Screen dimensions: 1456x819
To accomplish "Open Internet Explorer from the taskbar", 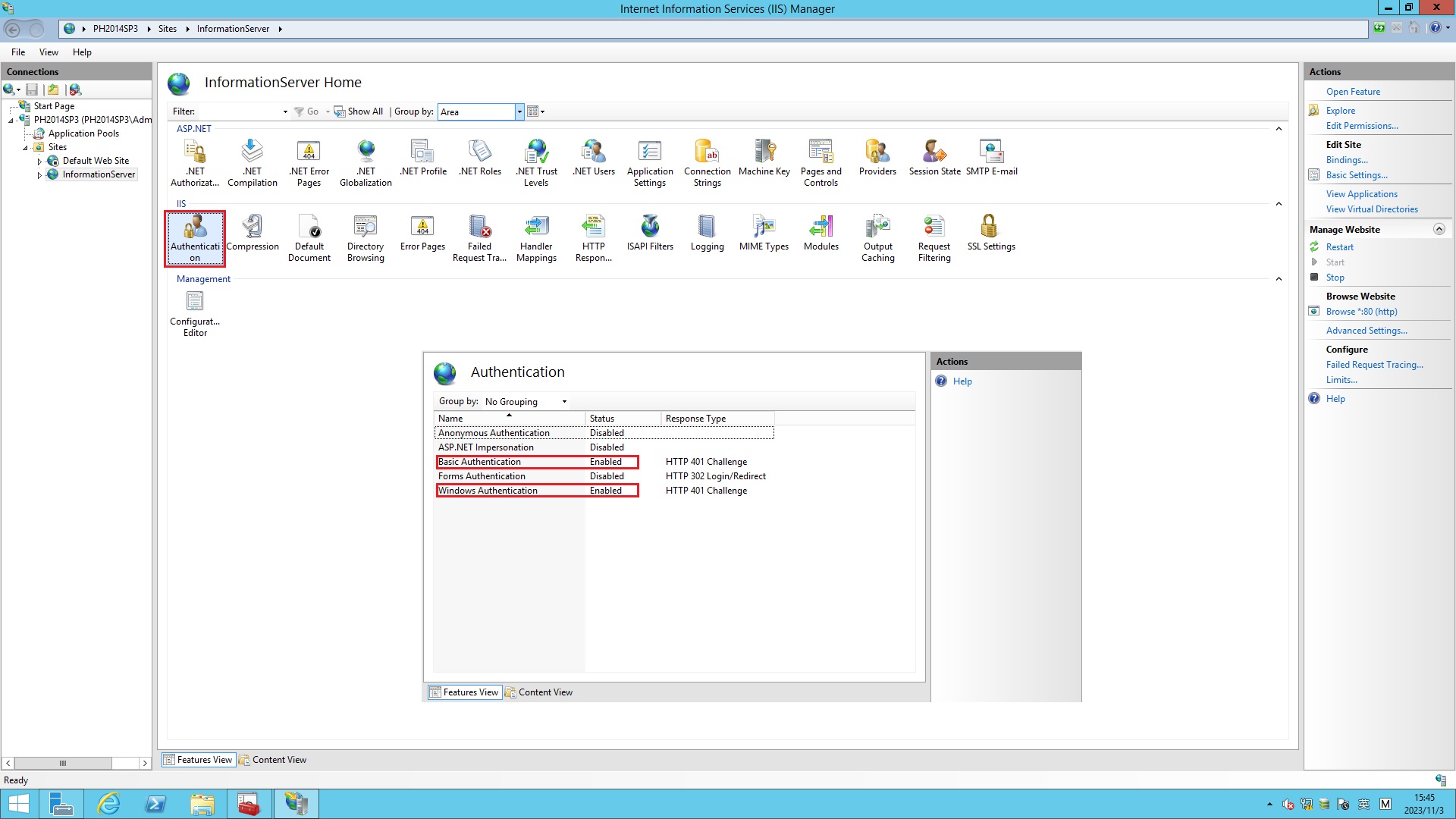I will coord(109,804).
